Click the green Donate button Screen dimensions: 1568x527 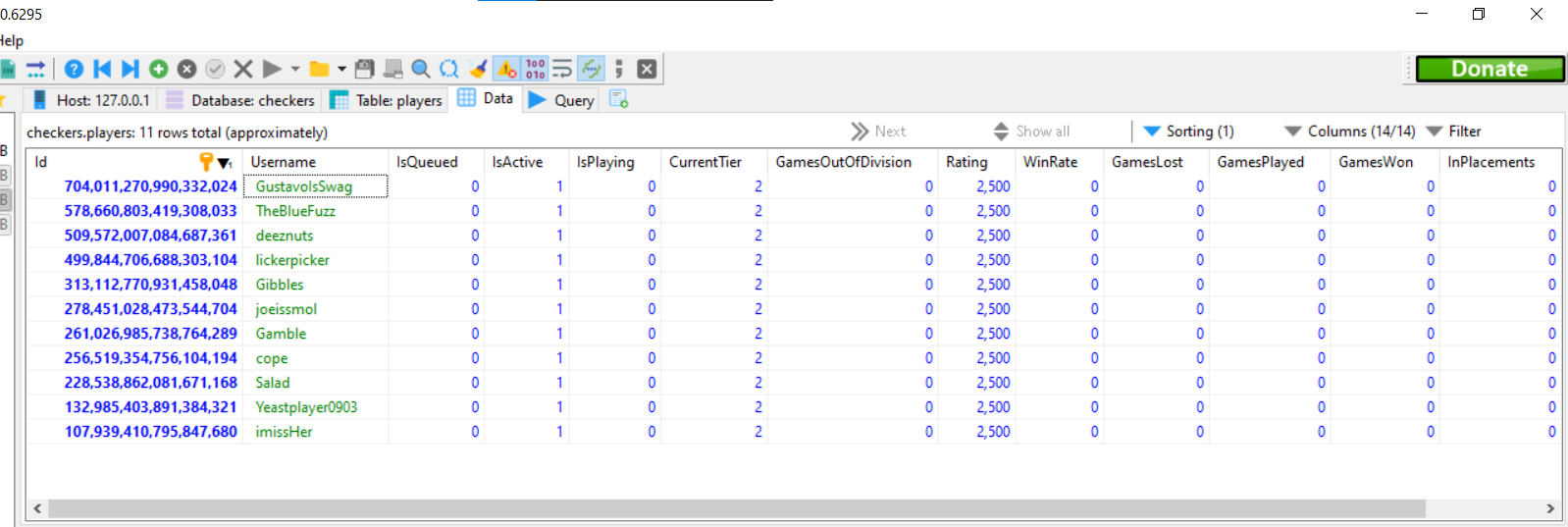[x=1490, y=69]
